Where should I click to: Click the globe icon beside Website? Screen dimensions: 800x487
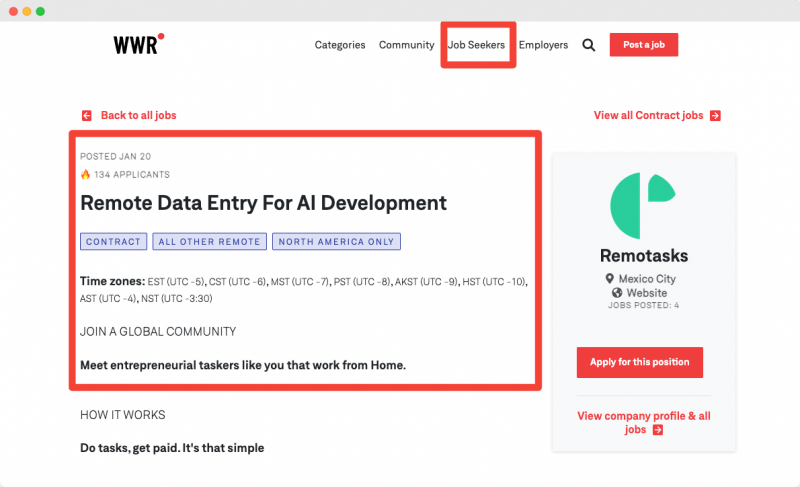coord(617,293)
